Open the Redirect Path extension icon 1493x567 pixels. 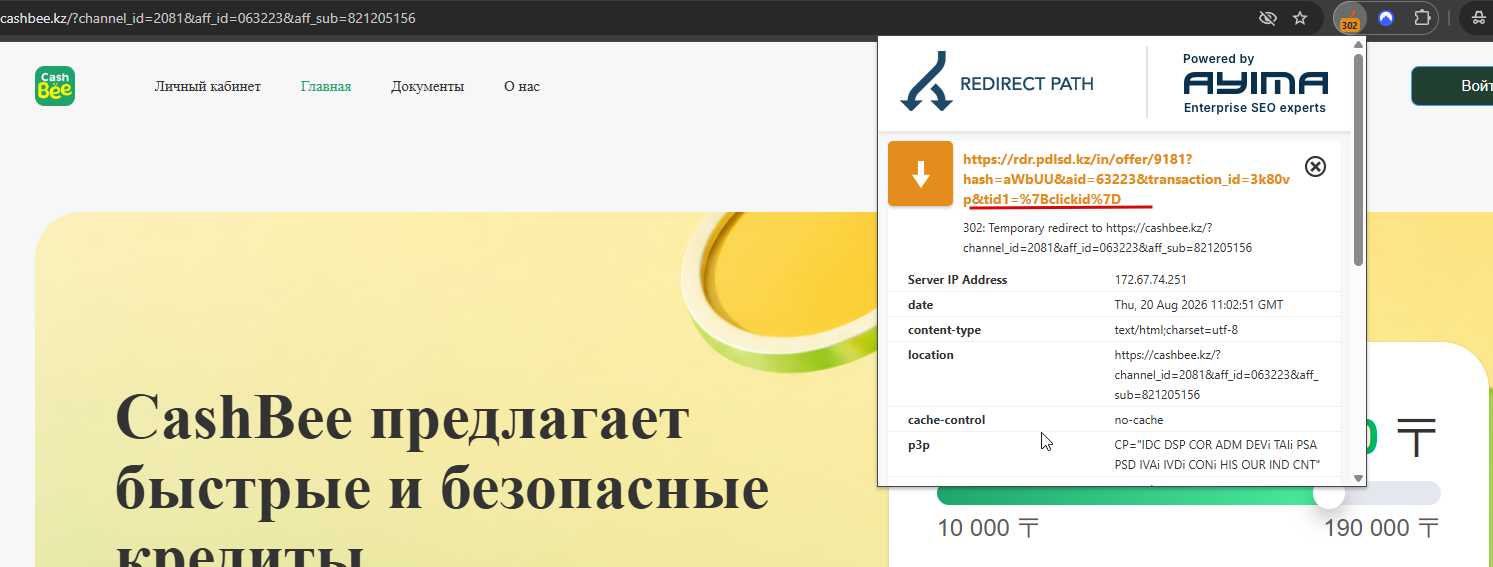pyautogui.click(x=1349, y=18)
